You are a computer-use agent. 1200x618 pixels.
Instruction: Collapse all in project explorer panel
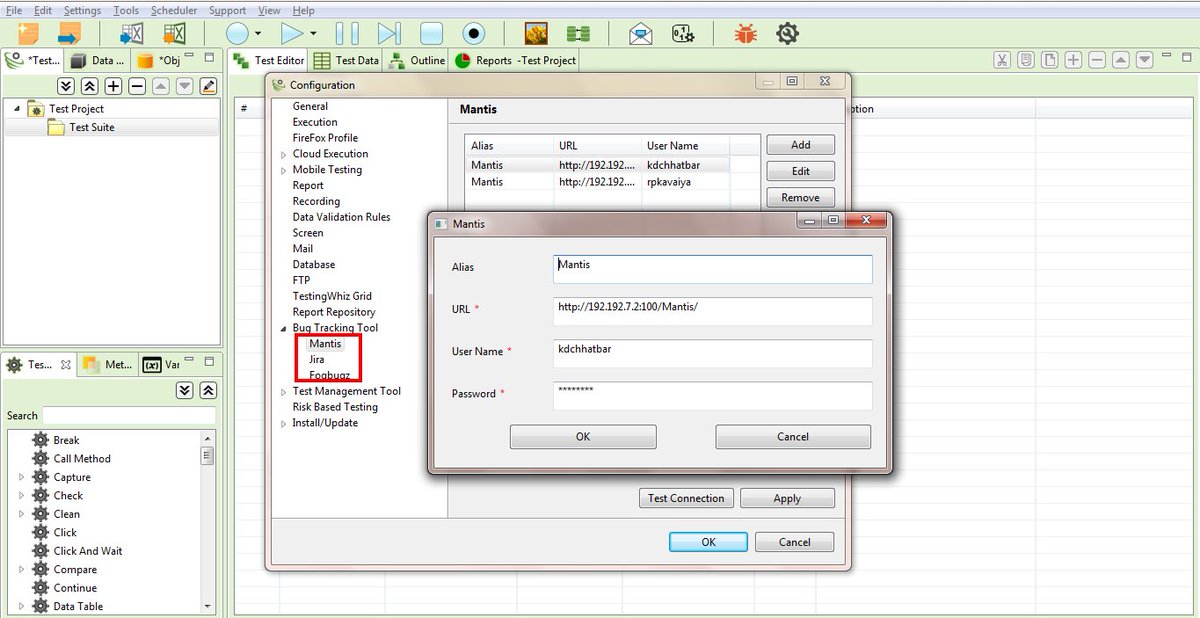90,86
